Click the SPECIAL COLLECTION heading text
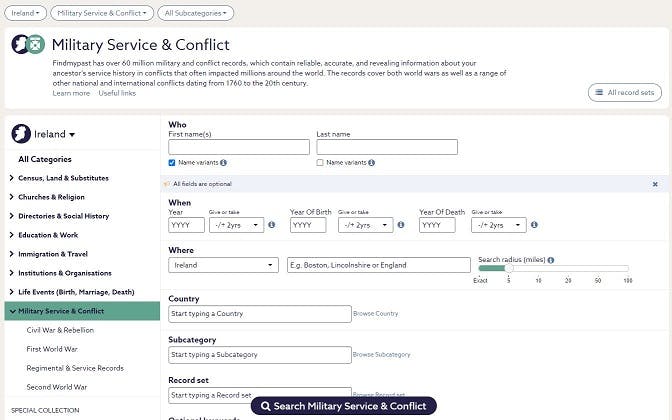This screenshot has width=672, height=420. pyautogui.click(x=45, y=411)
